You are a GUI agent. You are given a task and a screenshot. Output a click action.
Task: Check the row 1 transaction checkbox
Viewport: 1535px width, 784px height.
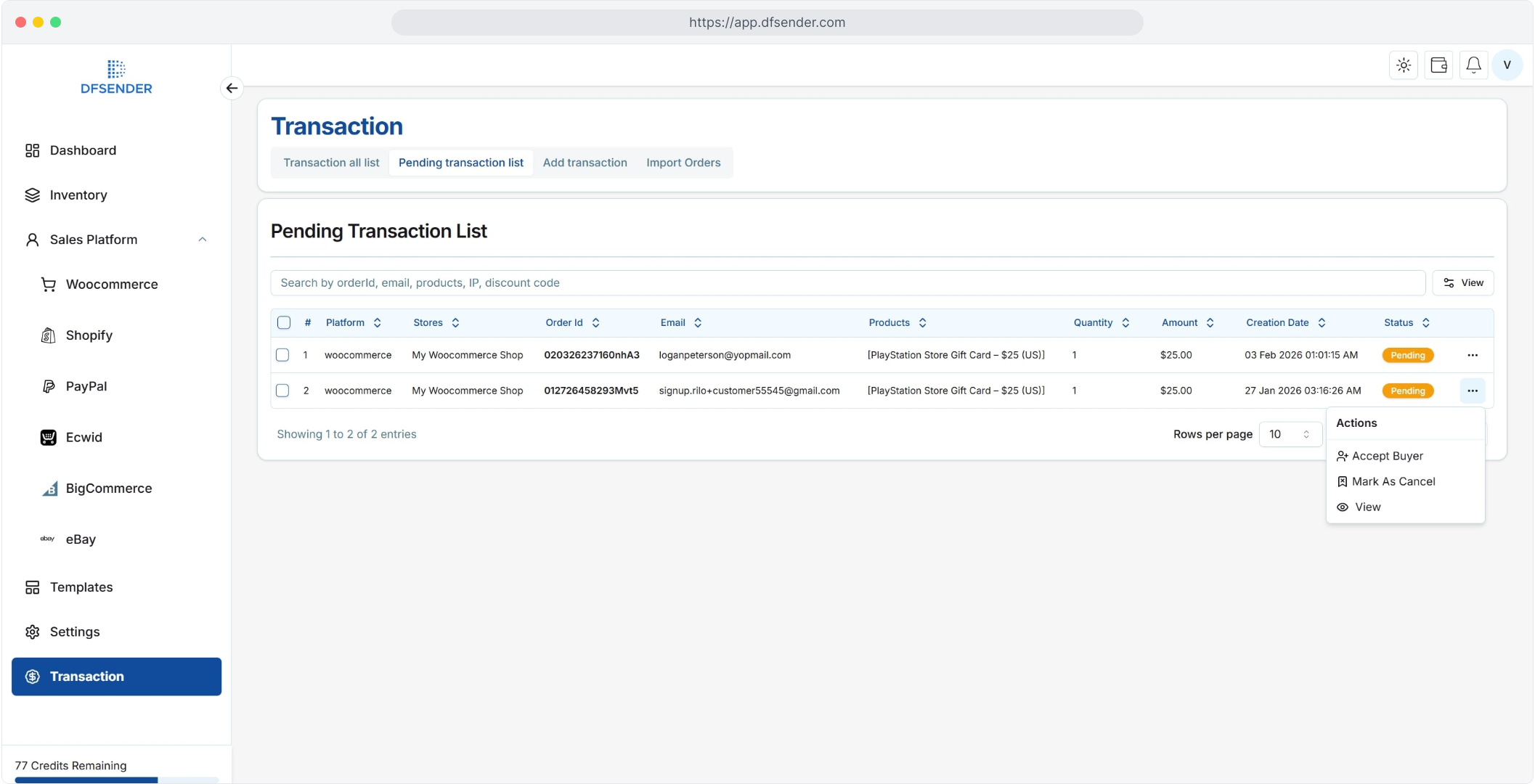pyautogui.click(x=282, y=355)
